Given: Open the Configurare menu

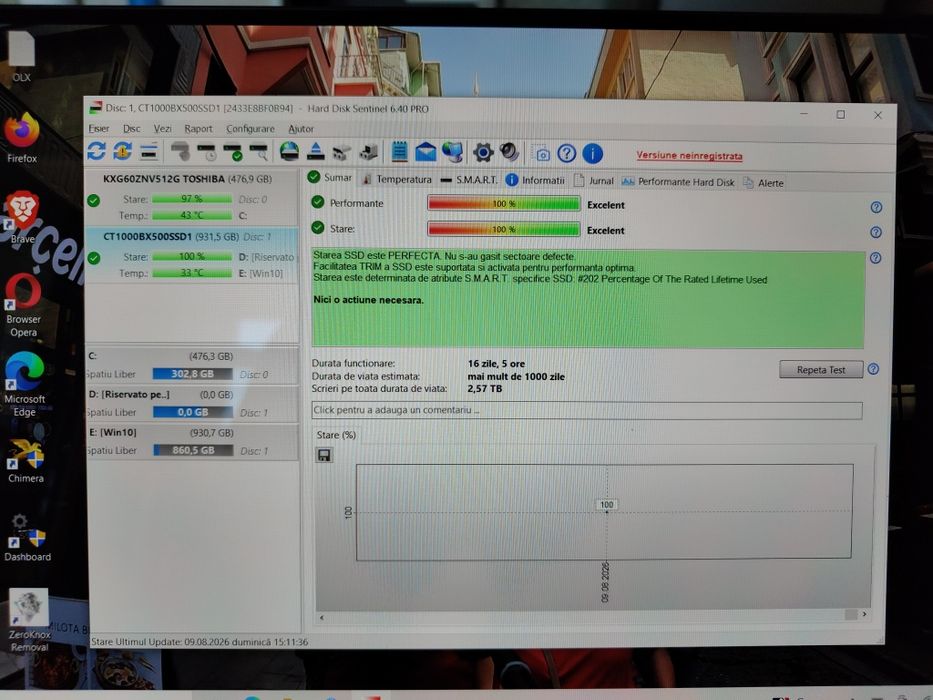Looking at the screenshot, I should click(251, 129).
